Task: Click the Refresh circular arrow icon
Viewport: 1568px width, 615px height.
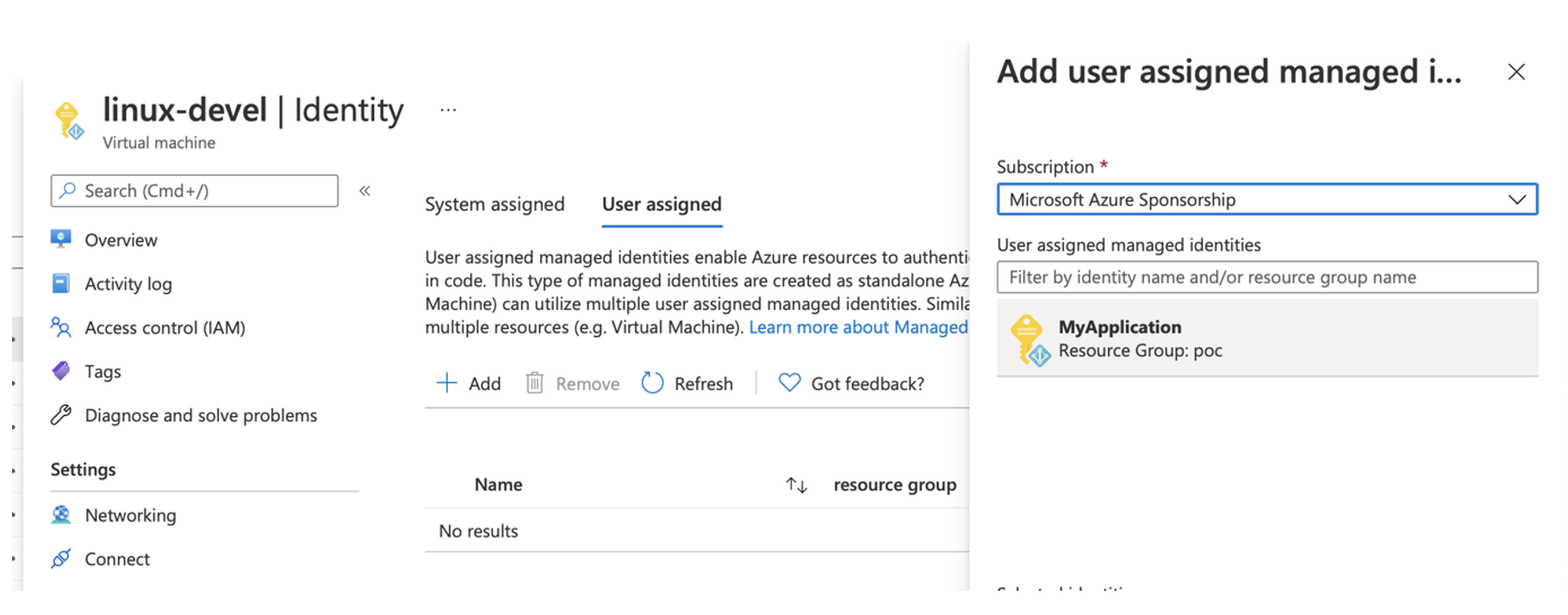Action: 652,383
